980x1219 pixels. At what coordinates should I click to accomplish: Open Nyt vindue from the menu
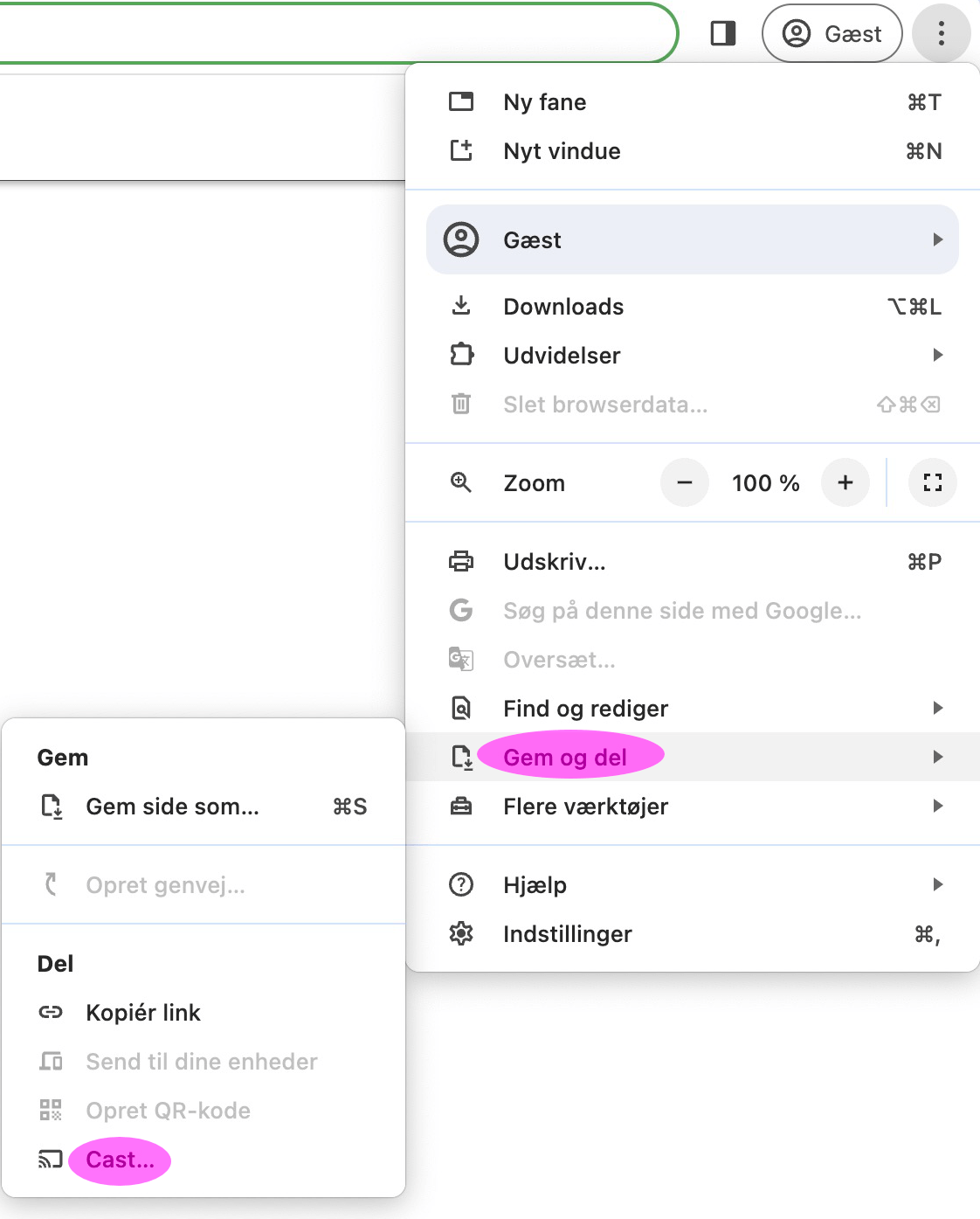click(562, 151)
